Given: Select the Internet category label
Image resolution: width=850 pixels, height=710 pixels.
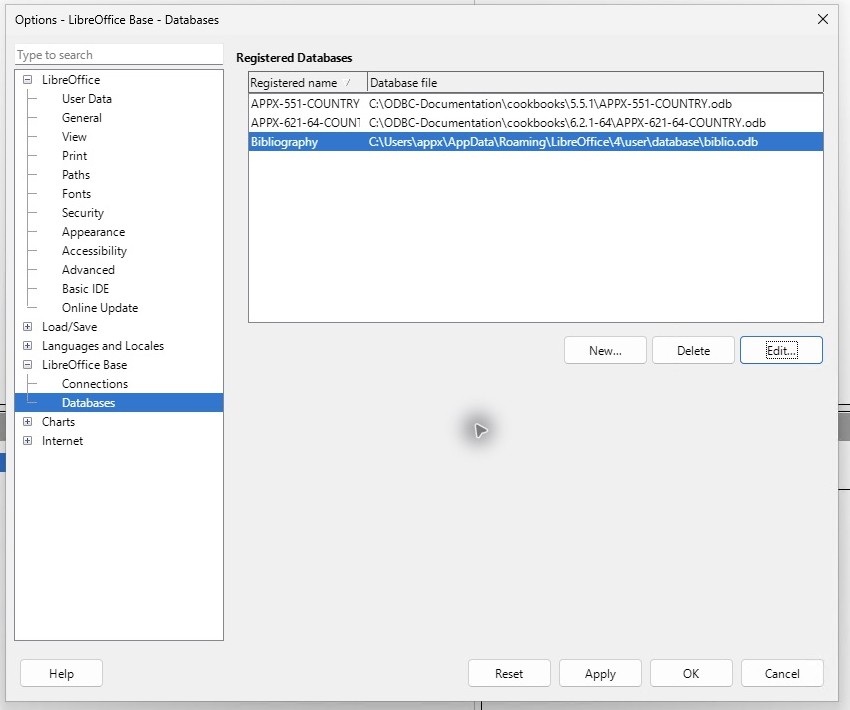Looking at the screenshot, I should point(62,441).
